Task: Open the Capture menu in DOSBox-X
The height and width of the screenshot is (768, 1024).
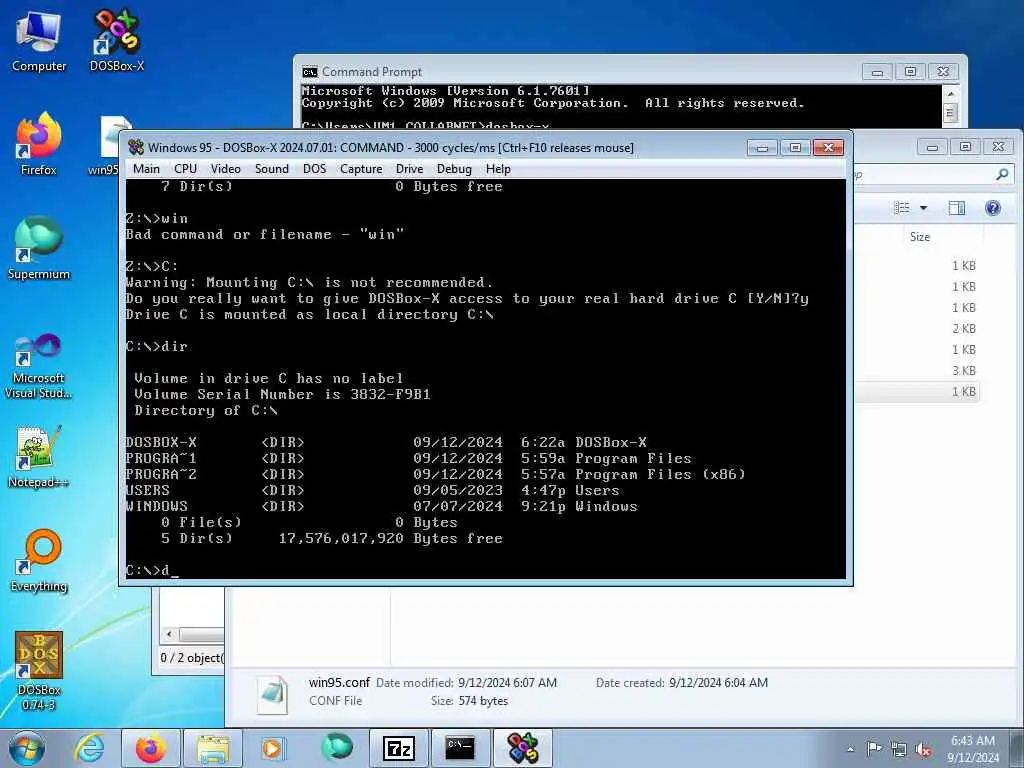Action: pyautogui.click(x=361, y=168)
